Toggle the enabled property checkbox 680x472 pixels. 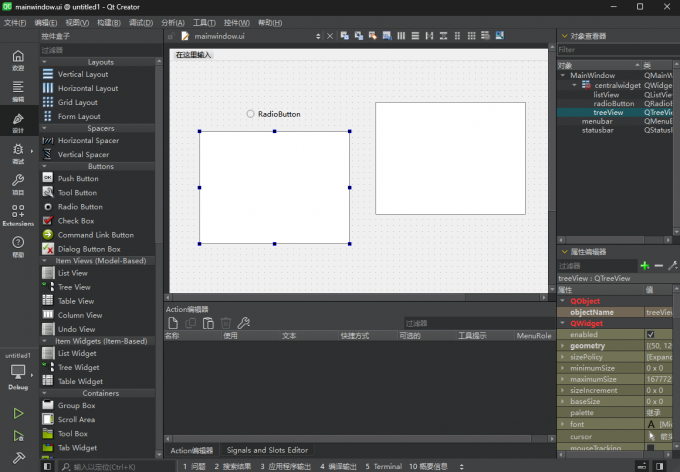(x=651, y=334)
